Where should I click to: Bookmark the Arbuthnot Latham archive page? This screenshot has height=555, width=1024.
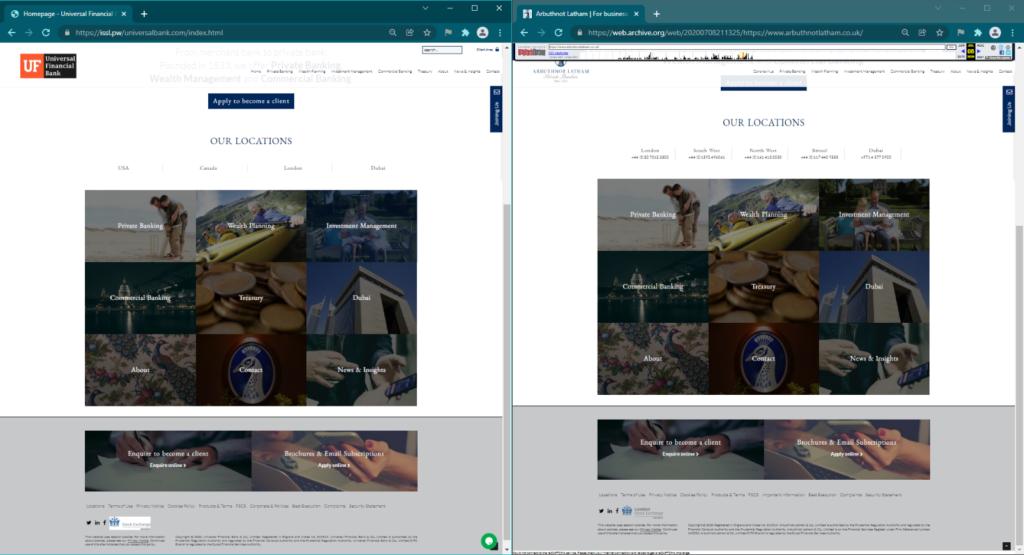point(939,32)
